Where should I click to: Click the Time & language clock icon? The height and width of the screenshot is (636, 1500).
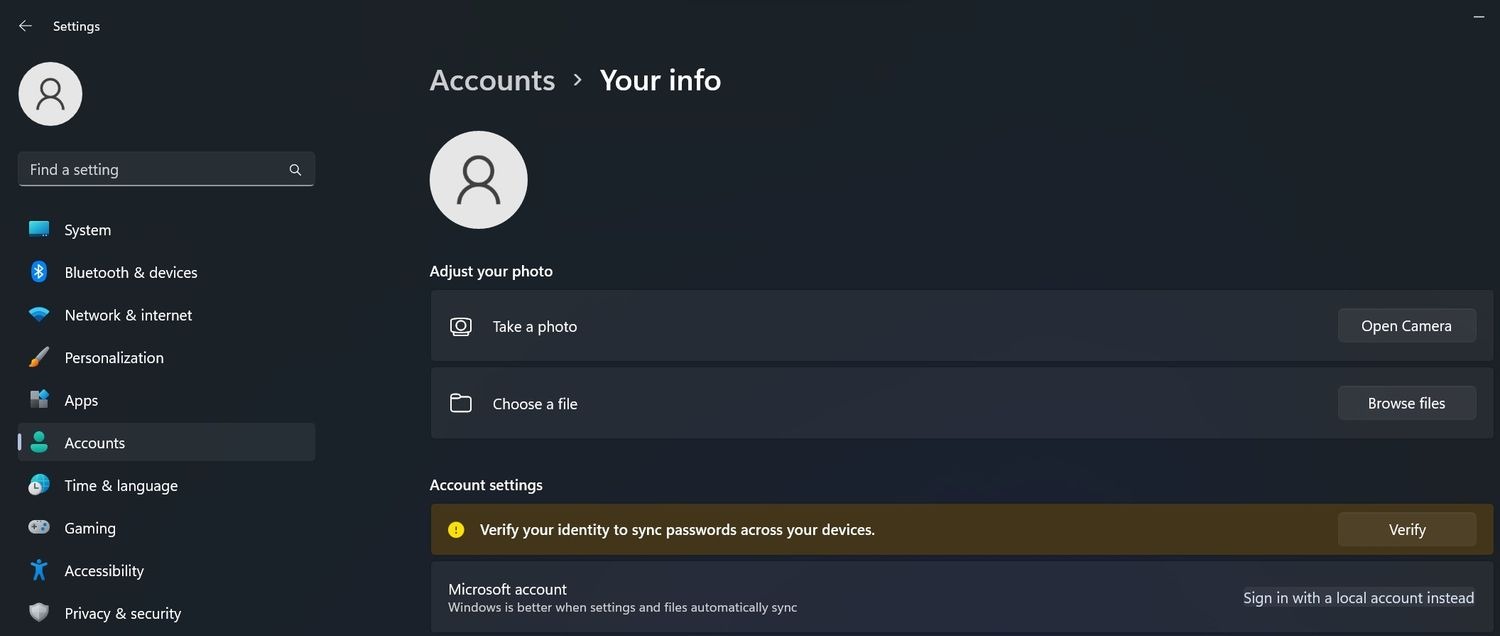point(39,485)
